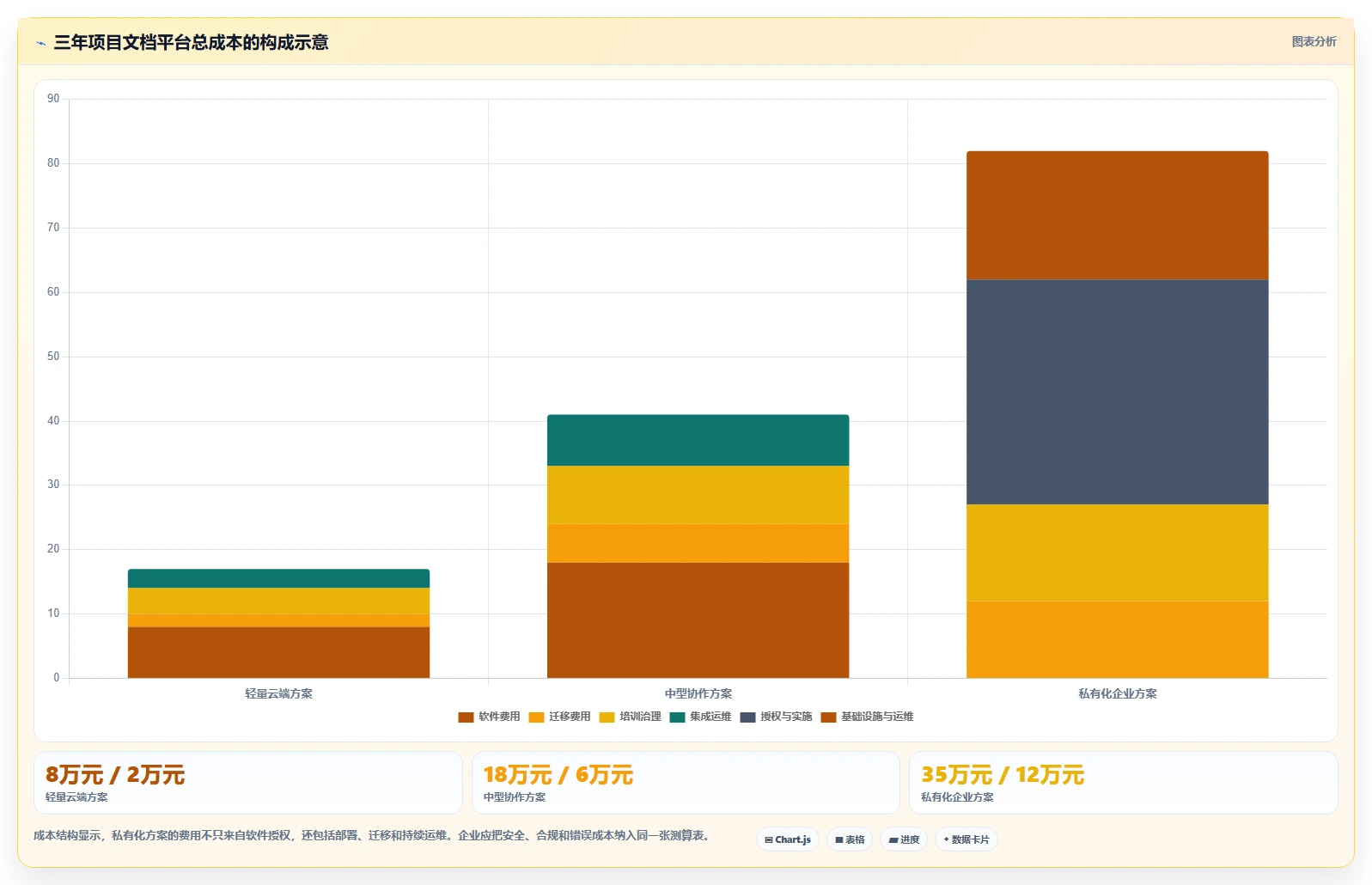Open the 18万元 / 6万元 data card
1372x885 pixels.
(x=686, y=783)
